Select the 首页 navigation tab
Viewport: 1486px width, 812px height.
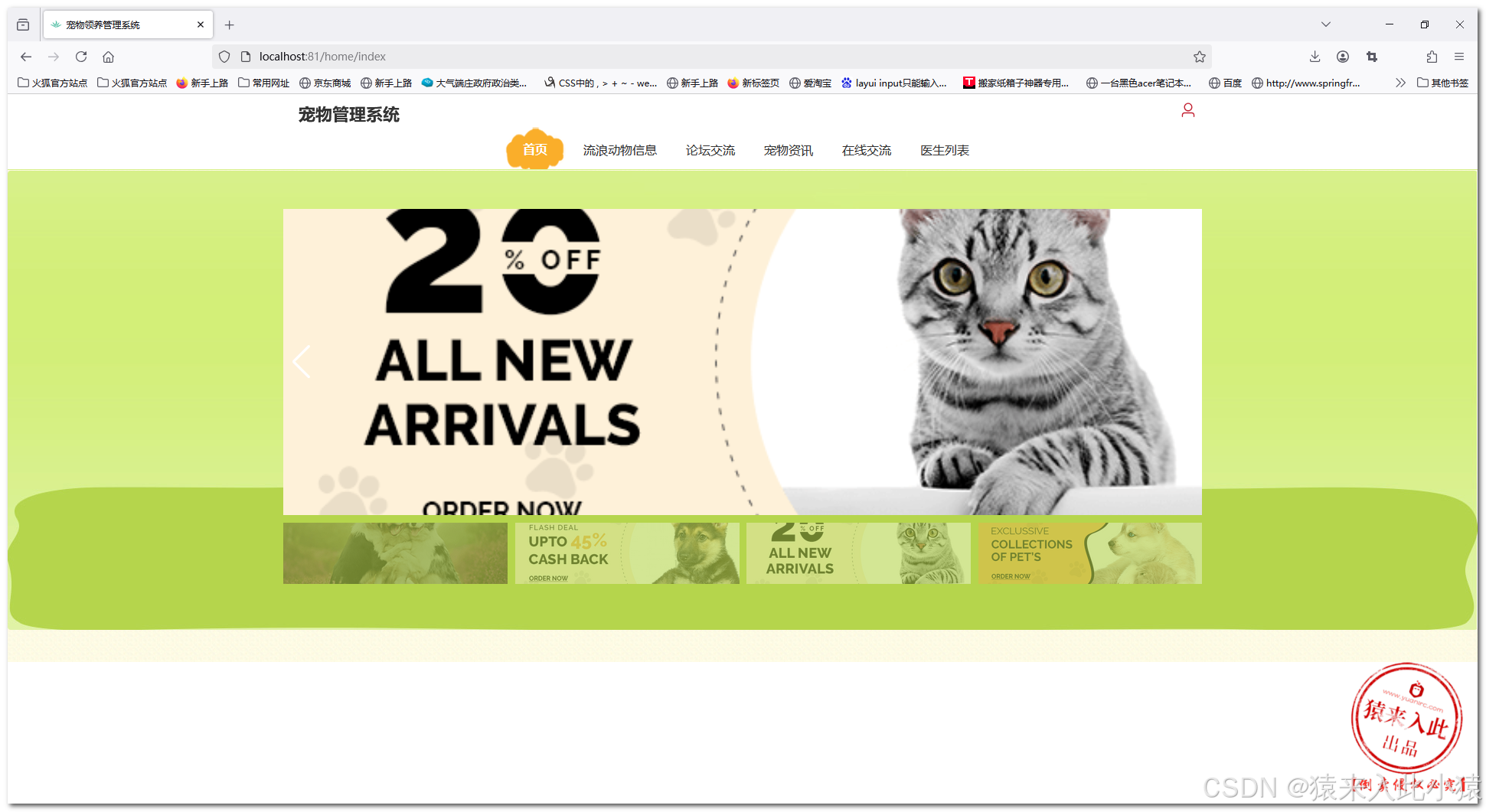(535, 149)
